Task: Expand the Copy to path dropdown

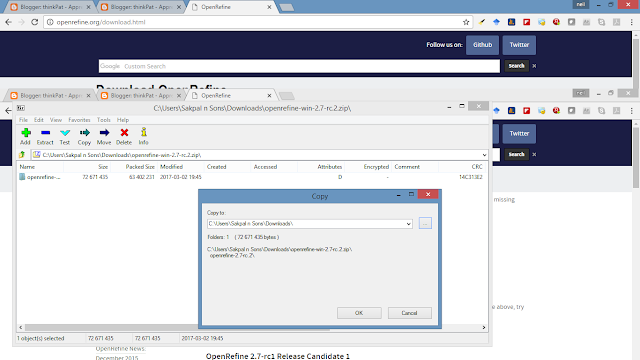Action: point(408,224)
